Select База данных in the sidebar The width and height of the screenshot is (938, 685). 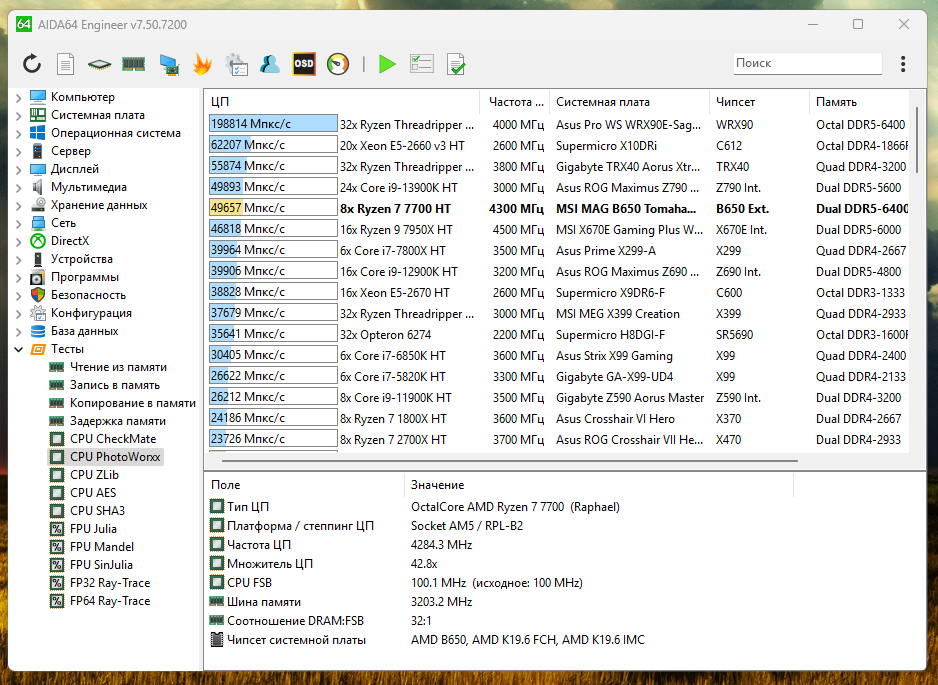84,330
